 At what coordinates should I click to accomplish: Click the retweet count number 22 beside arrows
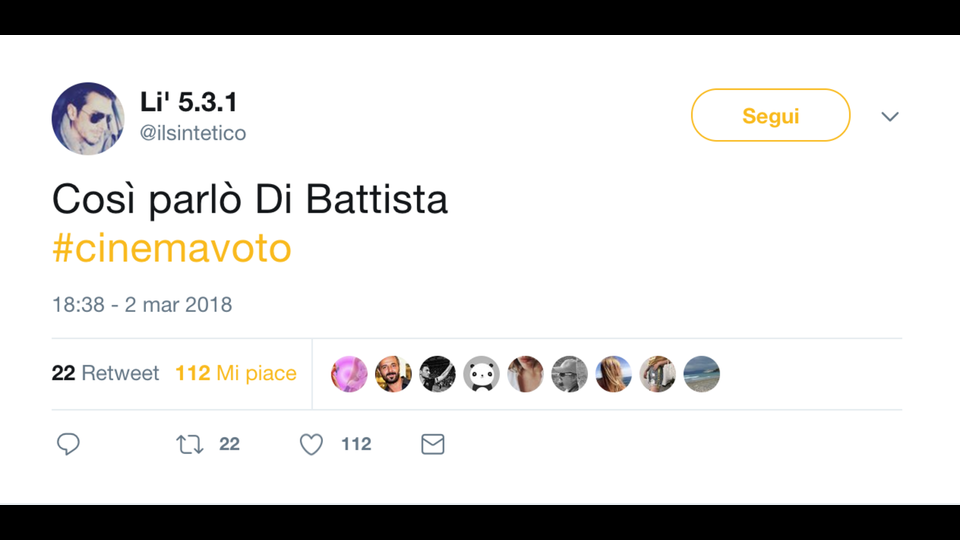(229, 444)
